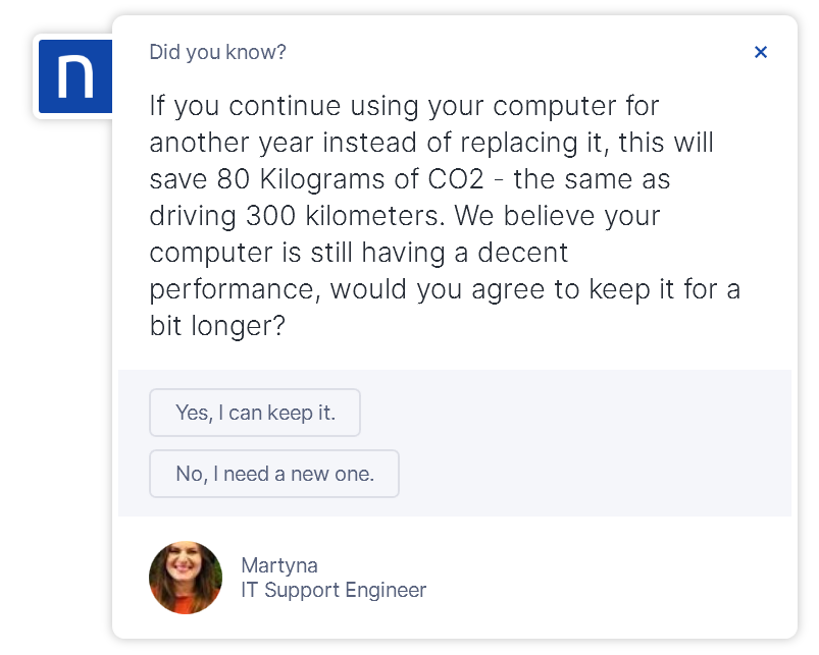Close the "Did you know?" popup
Viewport: 819px width, 655px height.
[x=760, y=52]
